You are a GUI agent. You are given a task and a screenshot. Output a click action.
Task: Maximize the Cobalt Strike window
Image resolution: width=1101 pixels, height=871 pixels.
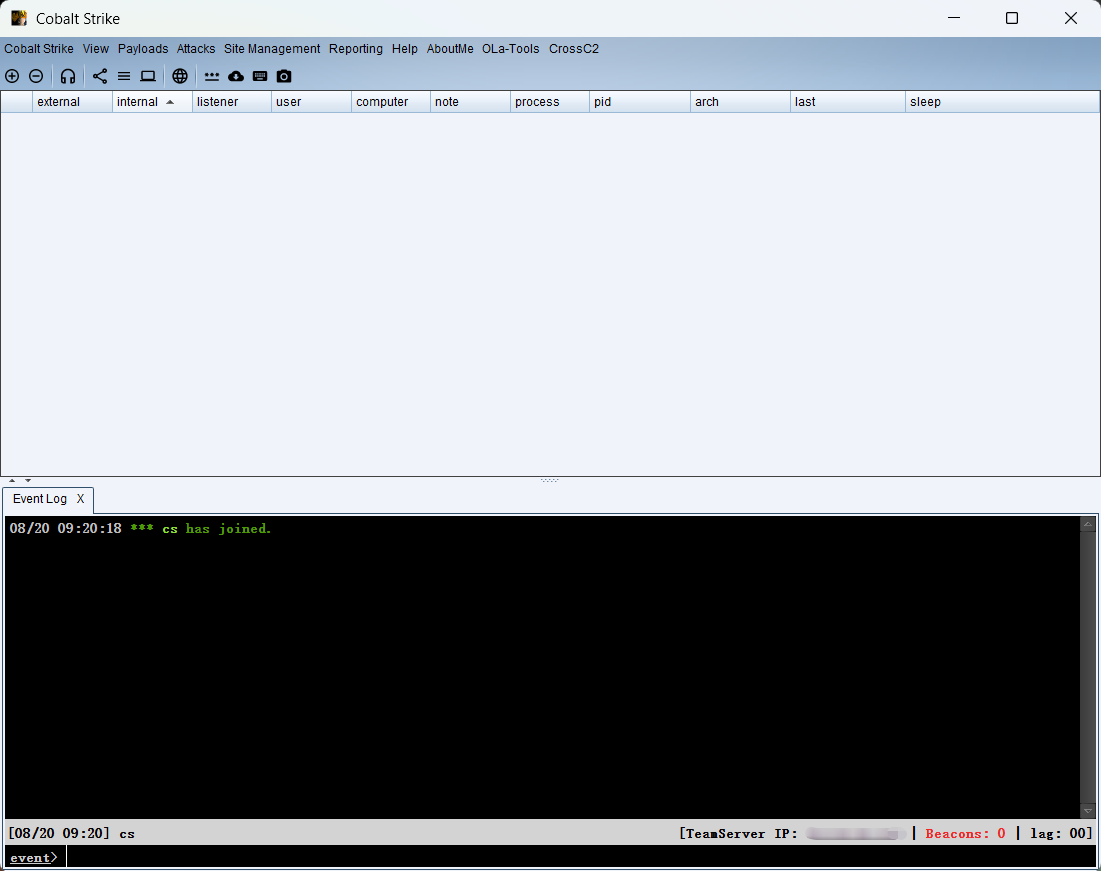1012,18
